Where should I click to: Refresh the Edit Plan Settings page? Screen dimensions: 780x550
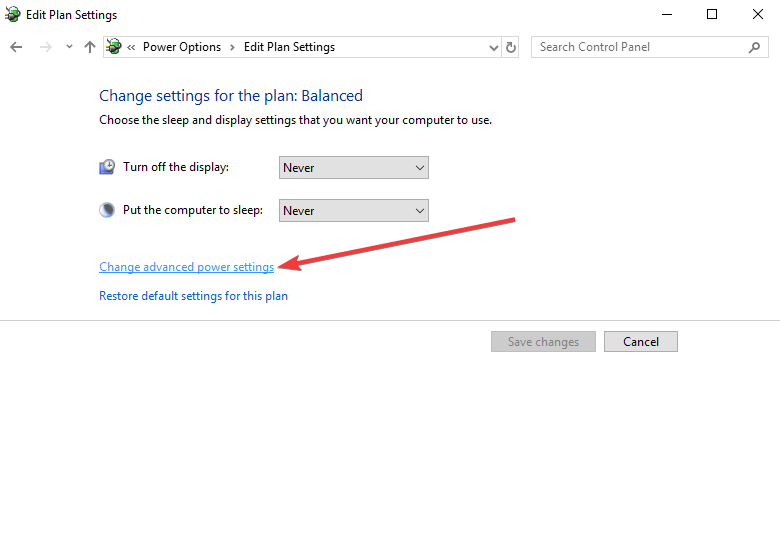click(510, 47)
